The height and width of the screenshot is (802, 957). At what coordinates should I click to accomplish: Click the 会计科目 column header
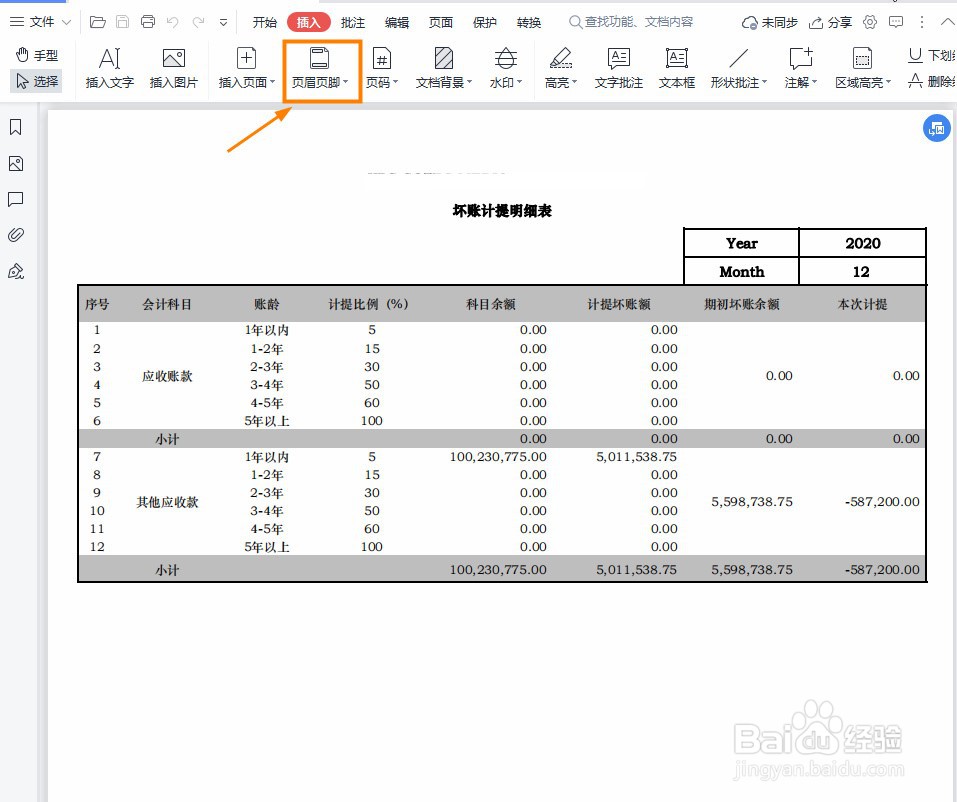coord(167,304)
